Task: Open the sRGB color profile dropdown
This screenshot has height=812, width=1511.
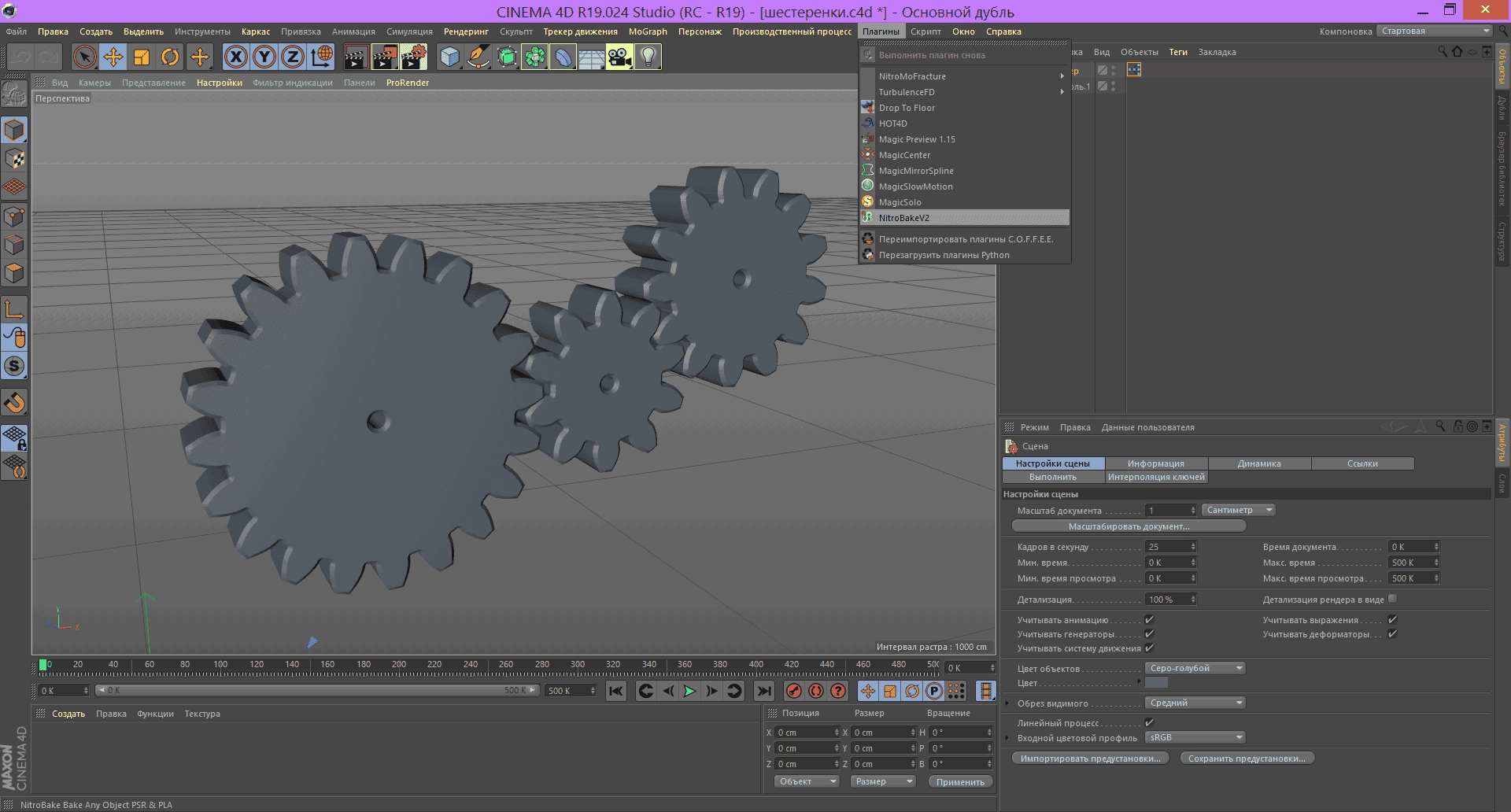Action: [x=1195, y=737]
